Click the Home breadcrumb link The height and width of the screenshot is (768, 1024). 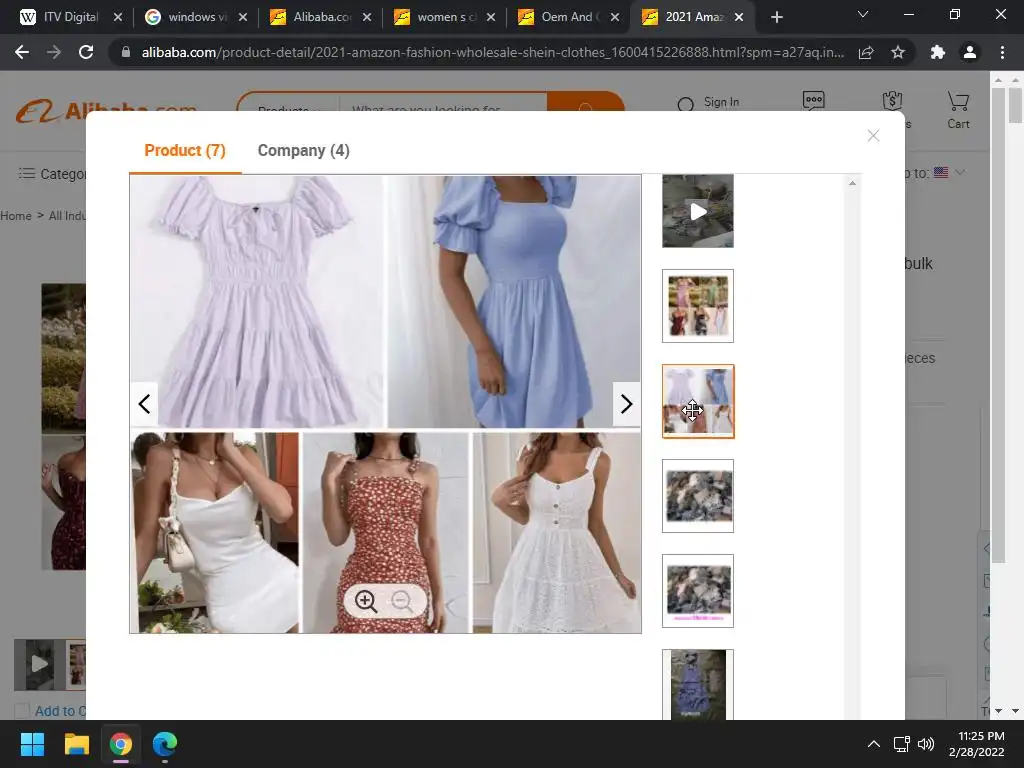pos(16,216)
